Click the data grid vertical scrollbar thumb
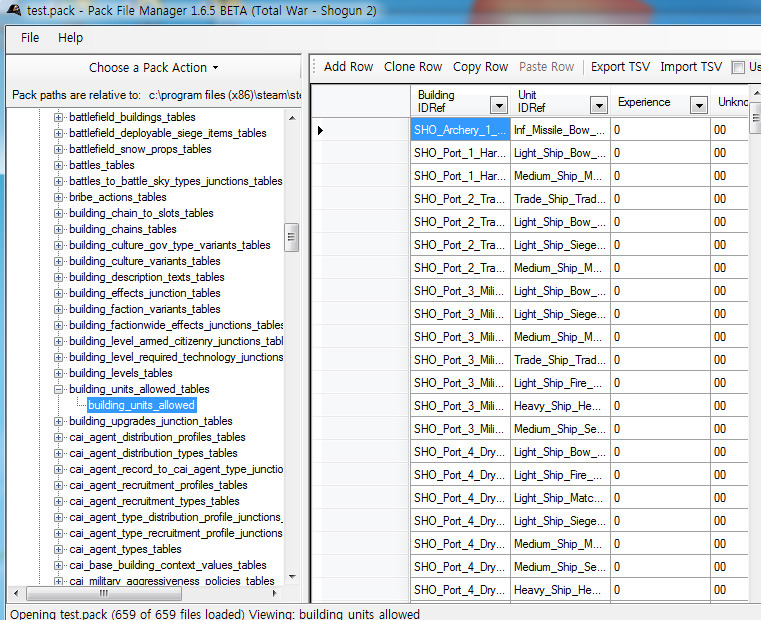 coord(755,117)
